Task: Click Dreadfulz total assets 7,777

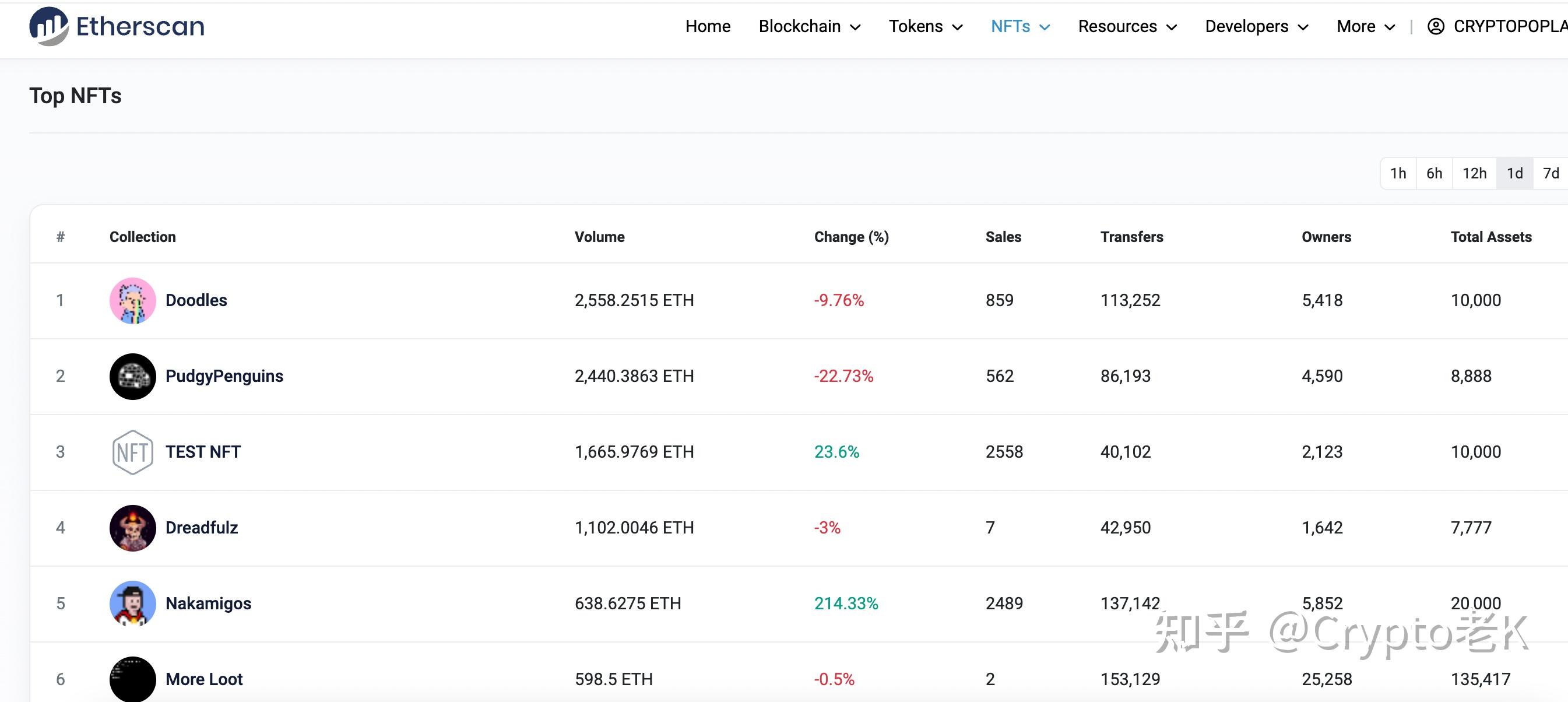Action: coord(1471,528)
